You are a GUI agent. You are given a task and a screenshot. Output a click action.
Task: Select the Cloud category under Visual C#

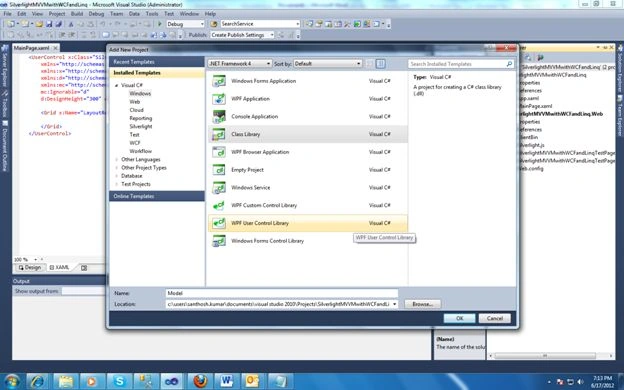tap(136, 110)
